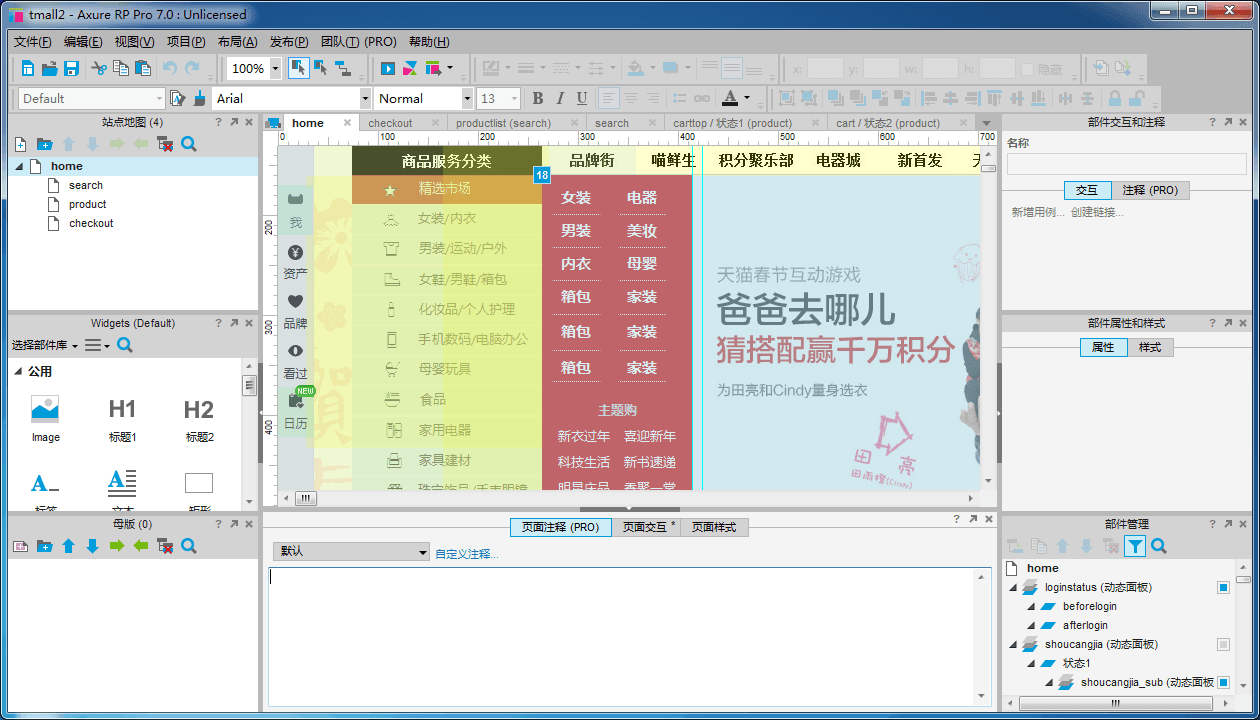Open the 注释 (PRO) tab
Image resolution: width=1260 pixels, height=720 pixels.
pyautogui.click(x=1150, y=190)
